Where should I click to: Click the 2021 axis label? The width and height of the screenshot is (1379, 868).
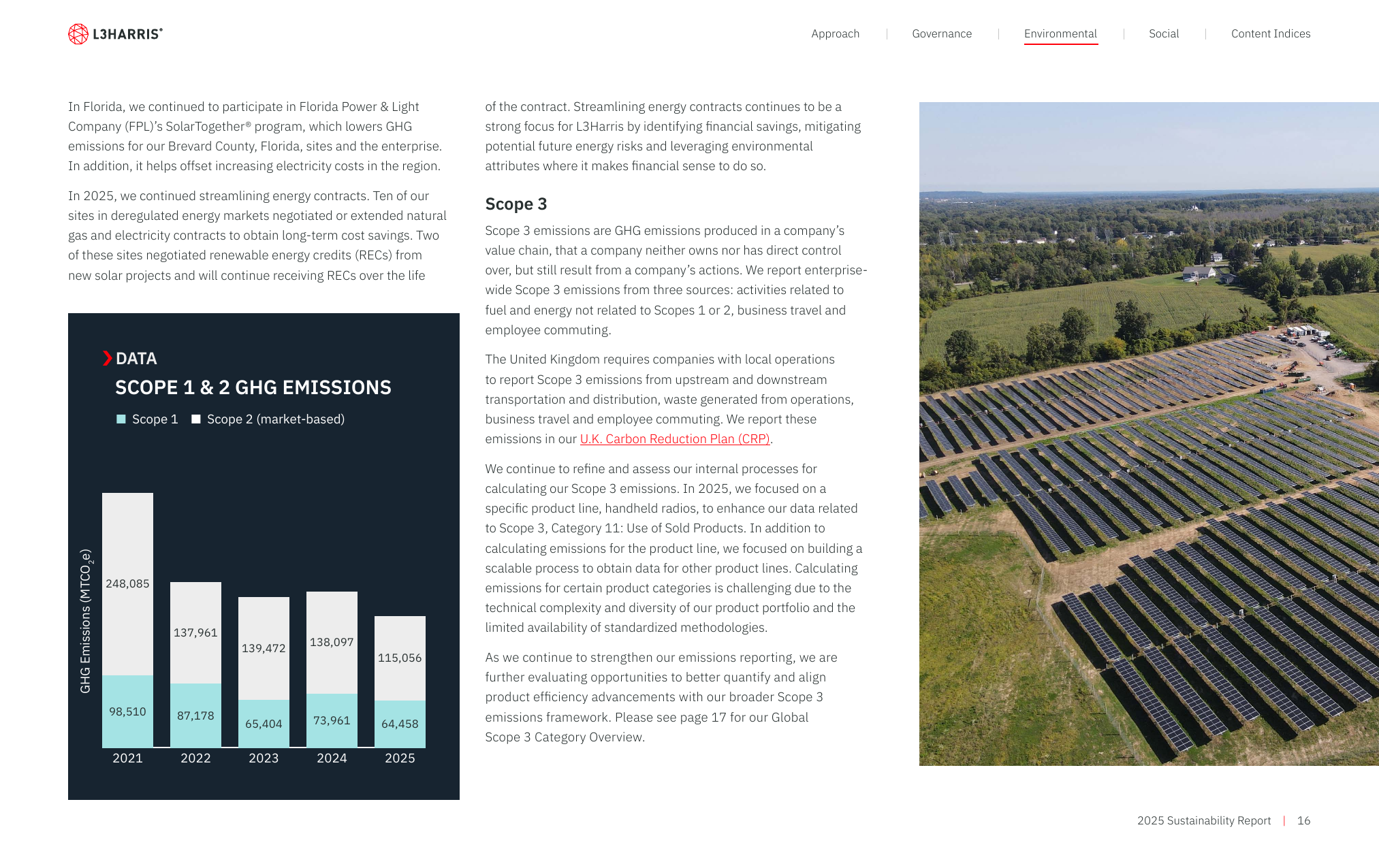click(127, 758)
